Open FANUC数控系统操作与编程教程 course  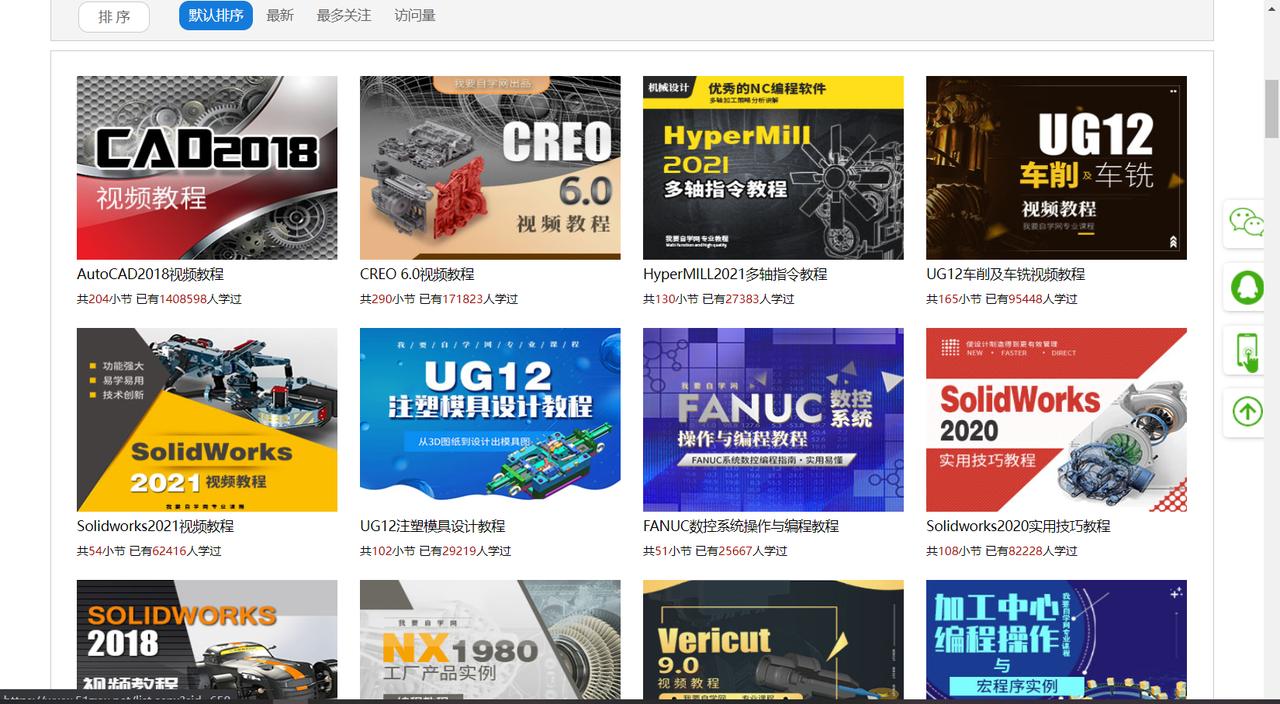(x=742, y=525)
